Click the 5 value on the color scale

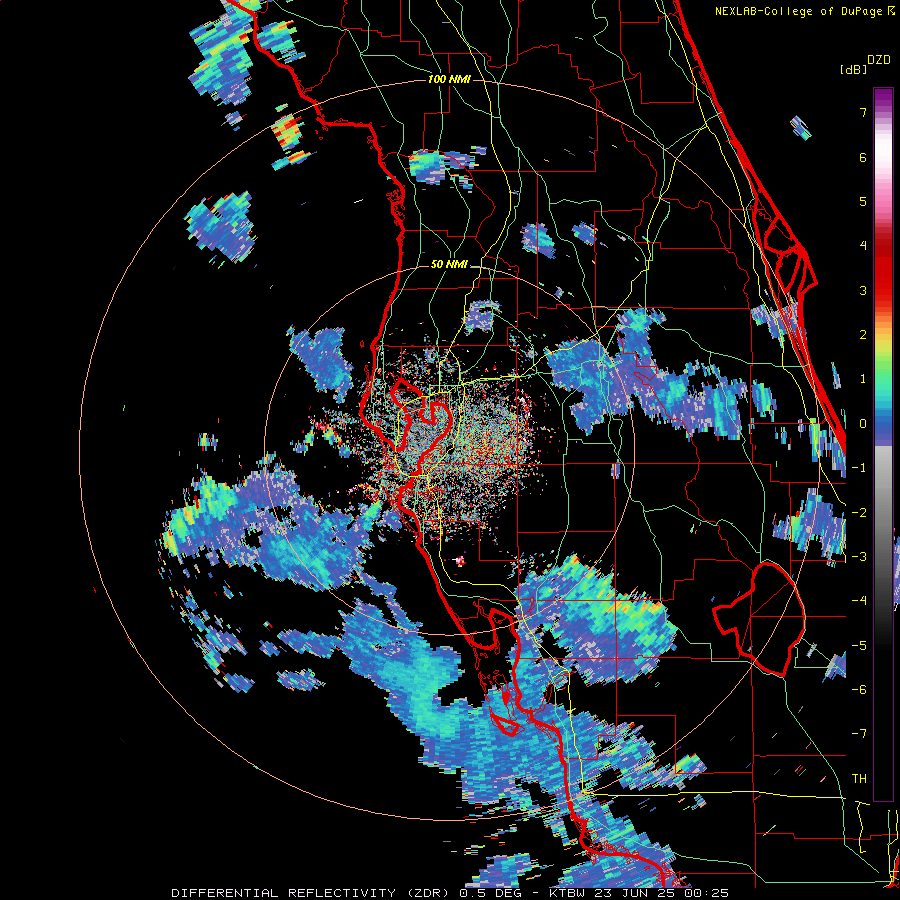(x=863, y=201)
